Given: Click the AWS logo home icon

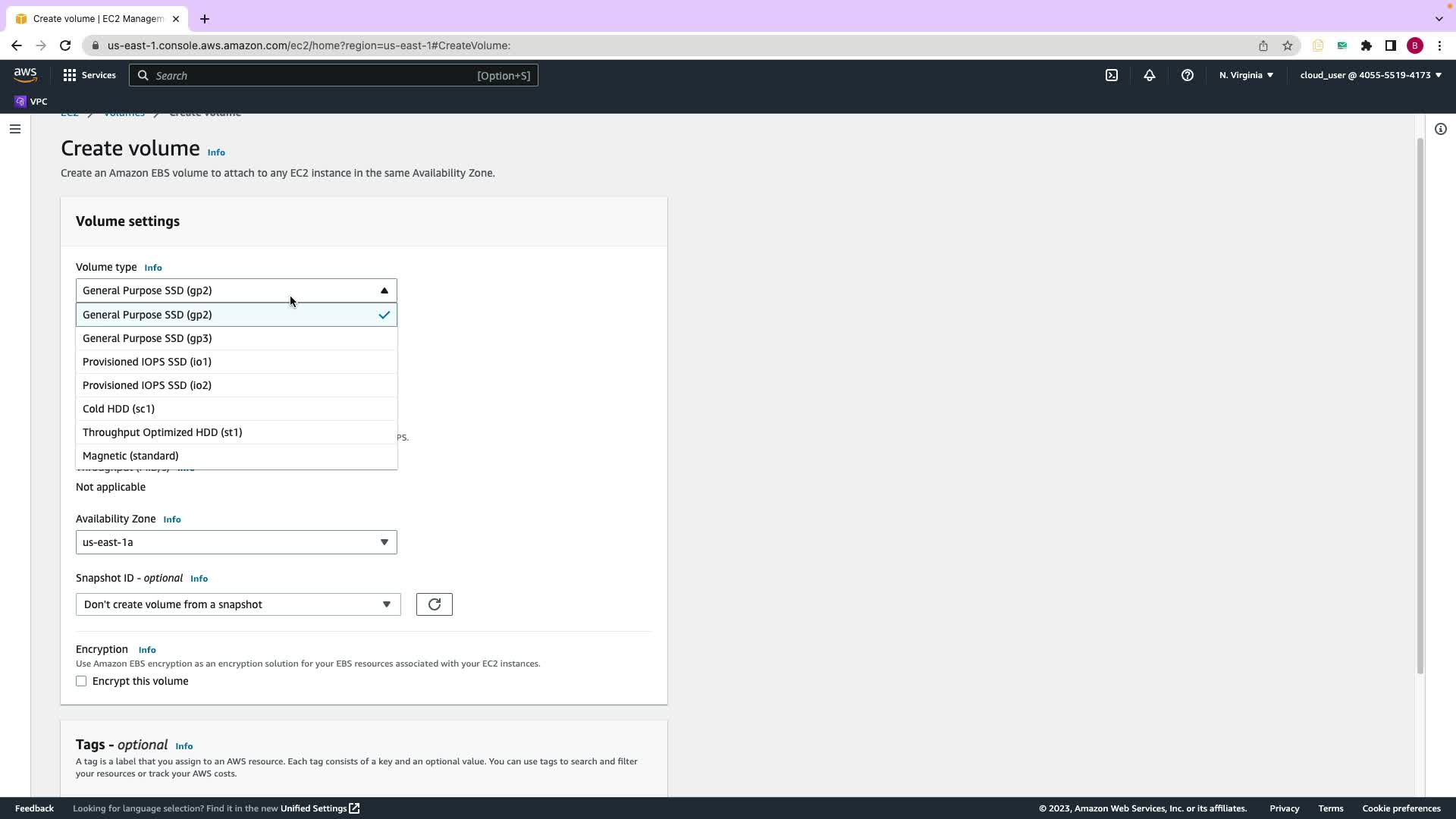Looking at the screenshot, I should pos(25,74).
